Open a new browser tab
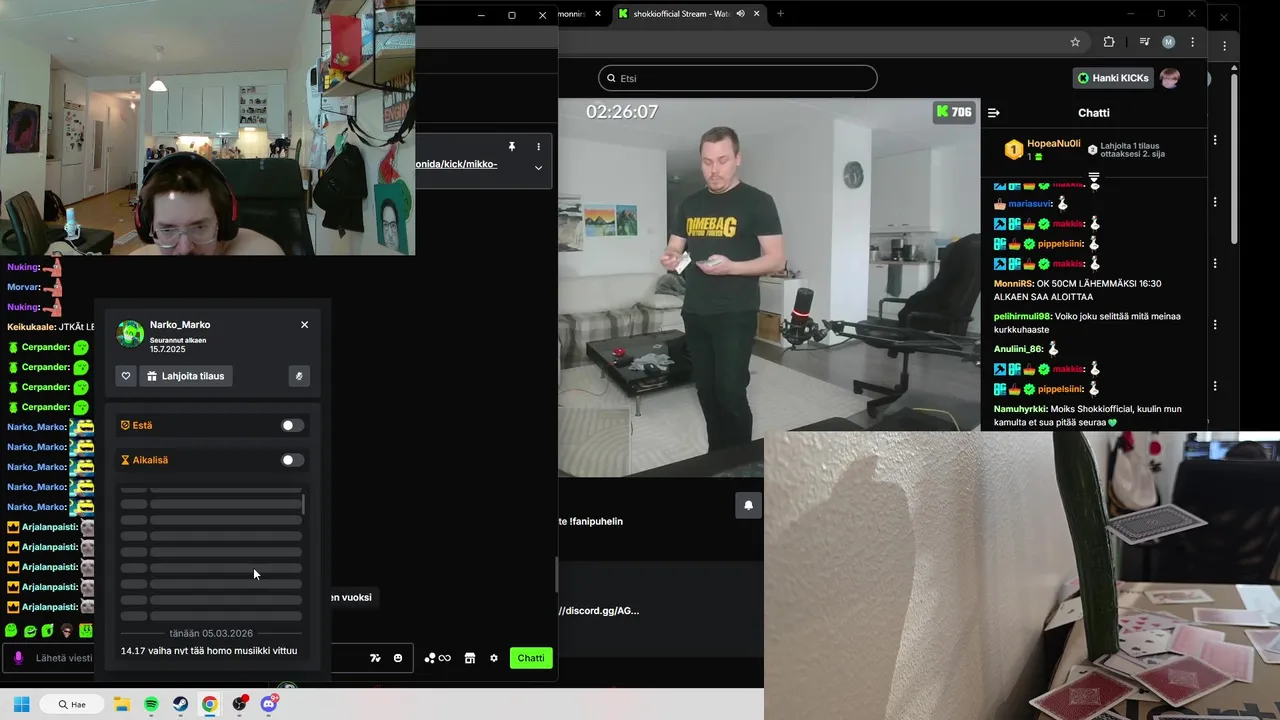 tap(780, 14)
